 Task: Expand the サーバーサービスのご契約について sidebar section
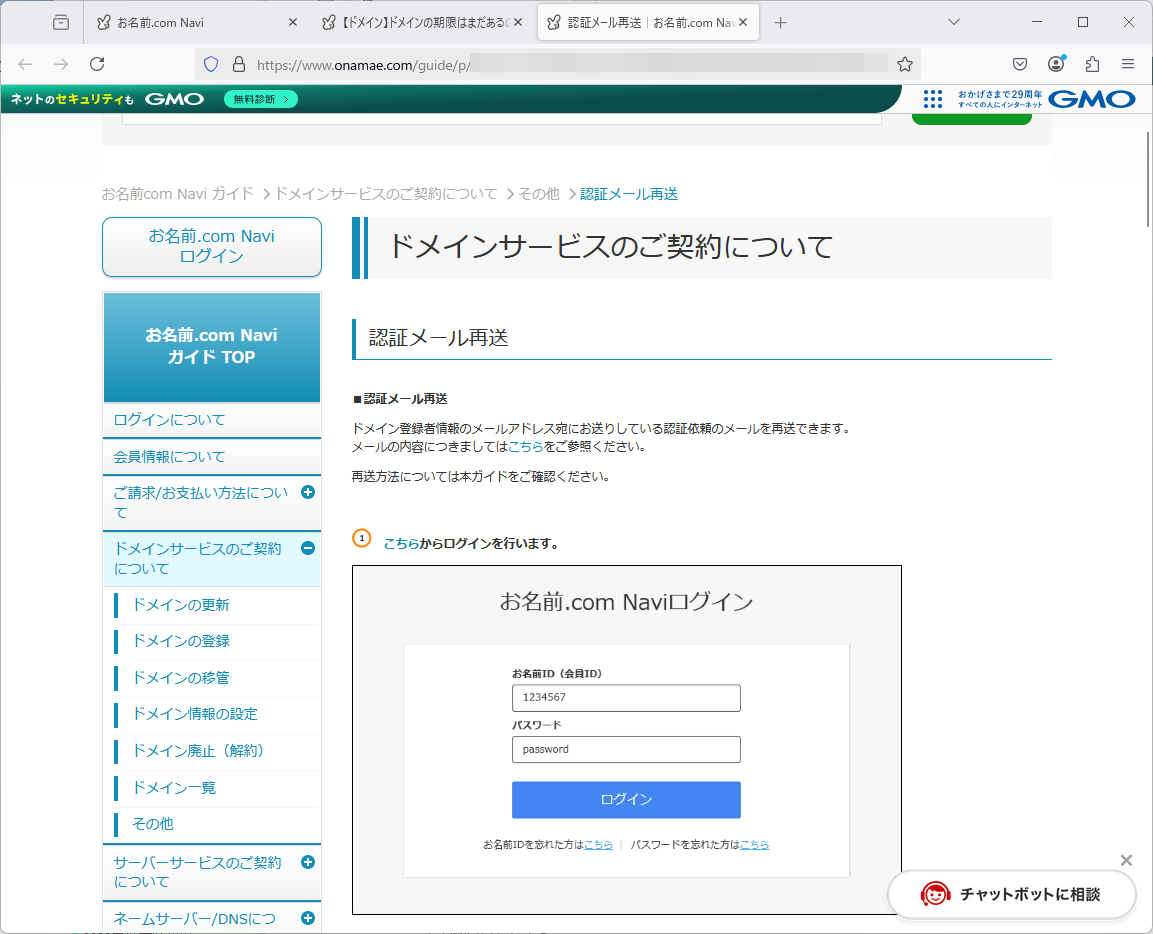coord(308,862)
